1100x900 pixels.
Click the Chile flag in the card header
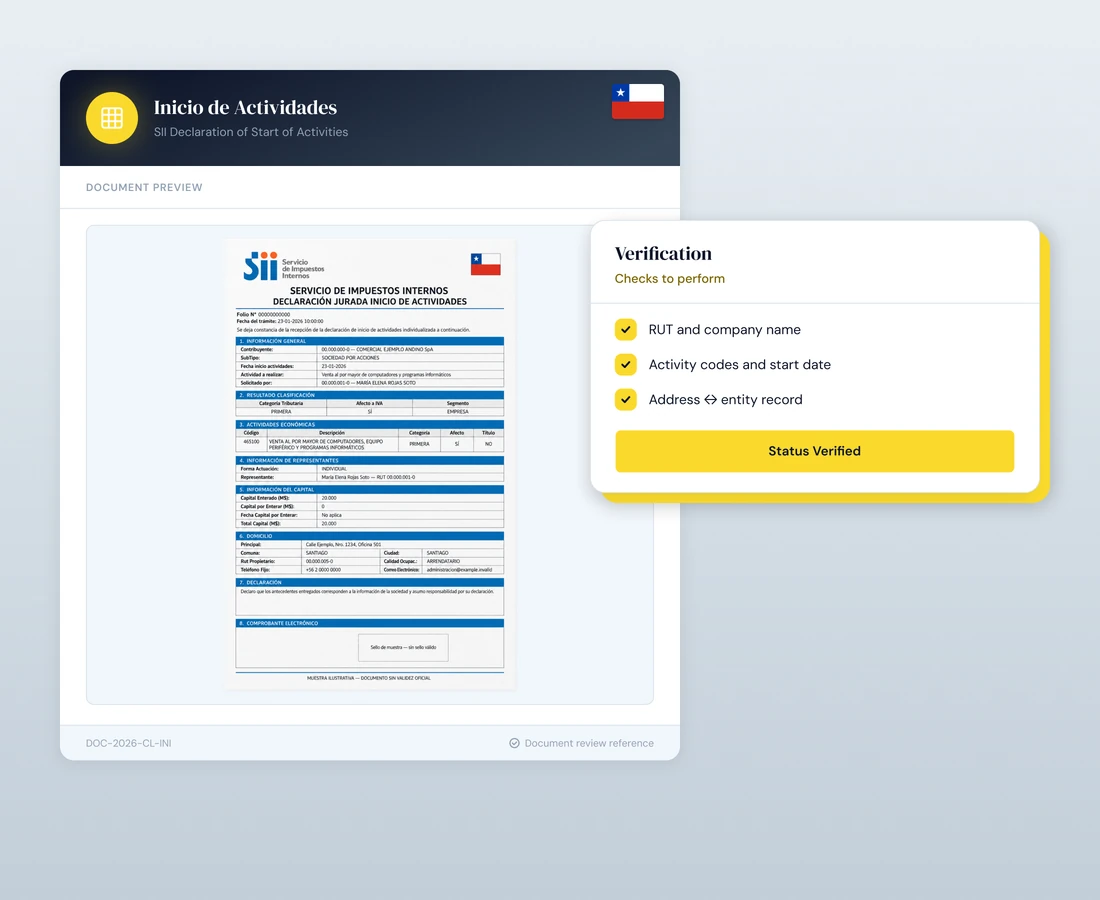(x=638, y=102)
